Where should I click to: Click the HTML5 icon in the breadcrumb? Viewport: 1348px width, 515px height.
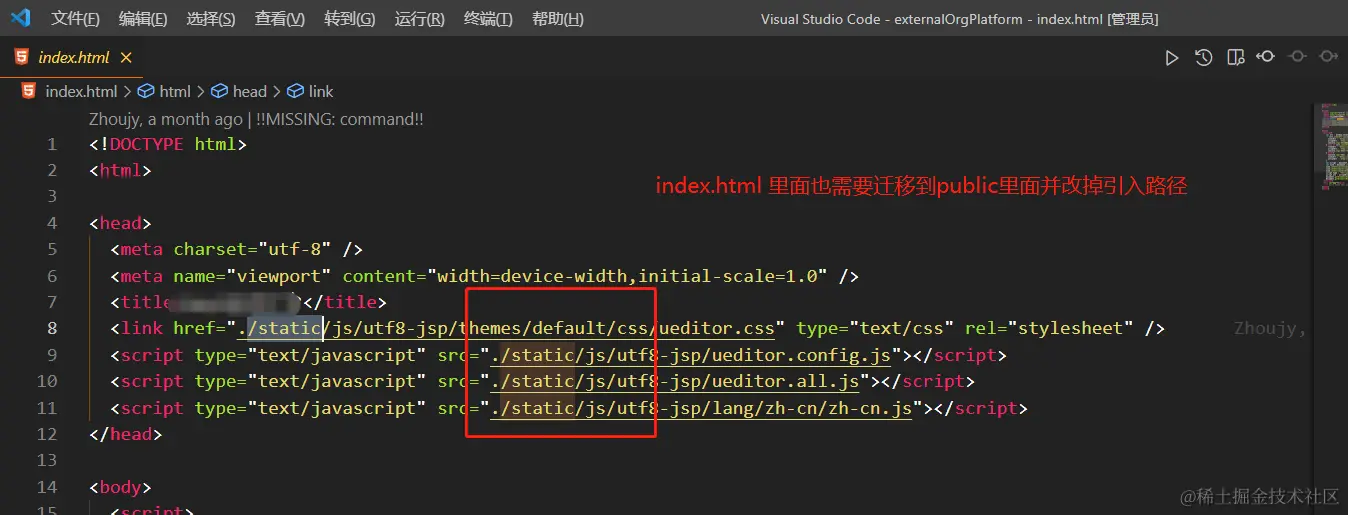pos(29,91)
